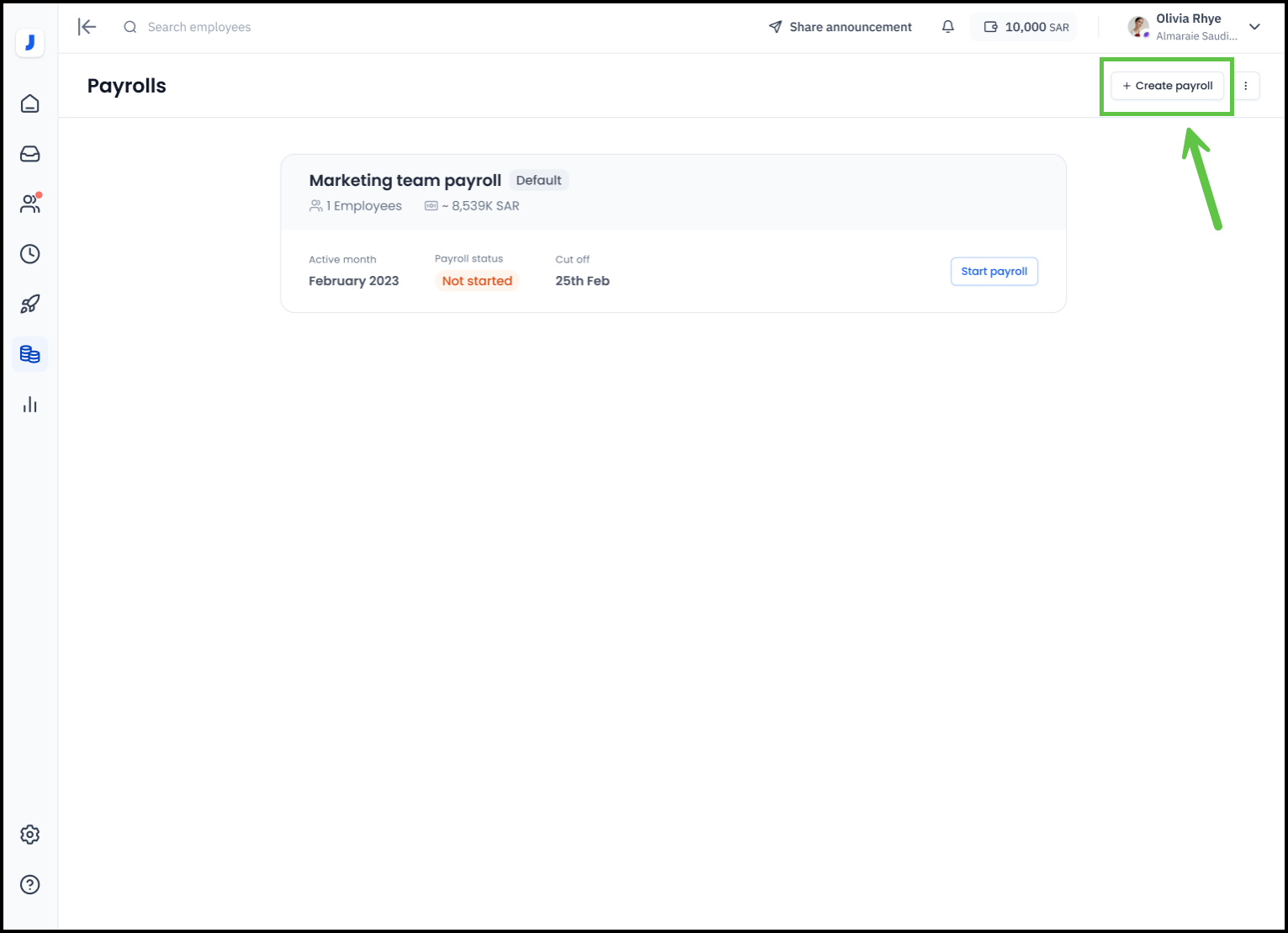Image resolution: width=1288 pixels, height=933 pixels.
Task: Open the rocket icon in sidebar
Action: pyautogui.click(x=30, y=304)
